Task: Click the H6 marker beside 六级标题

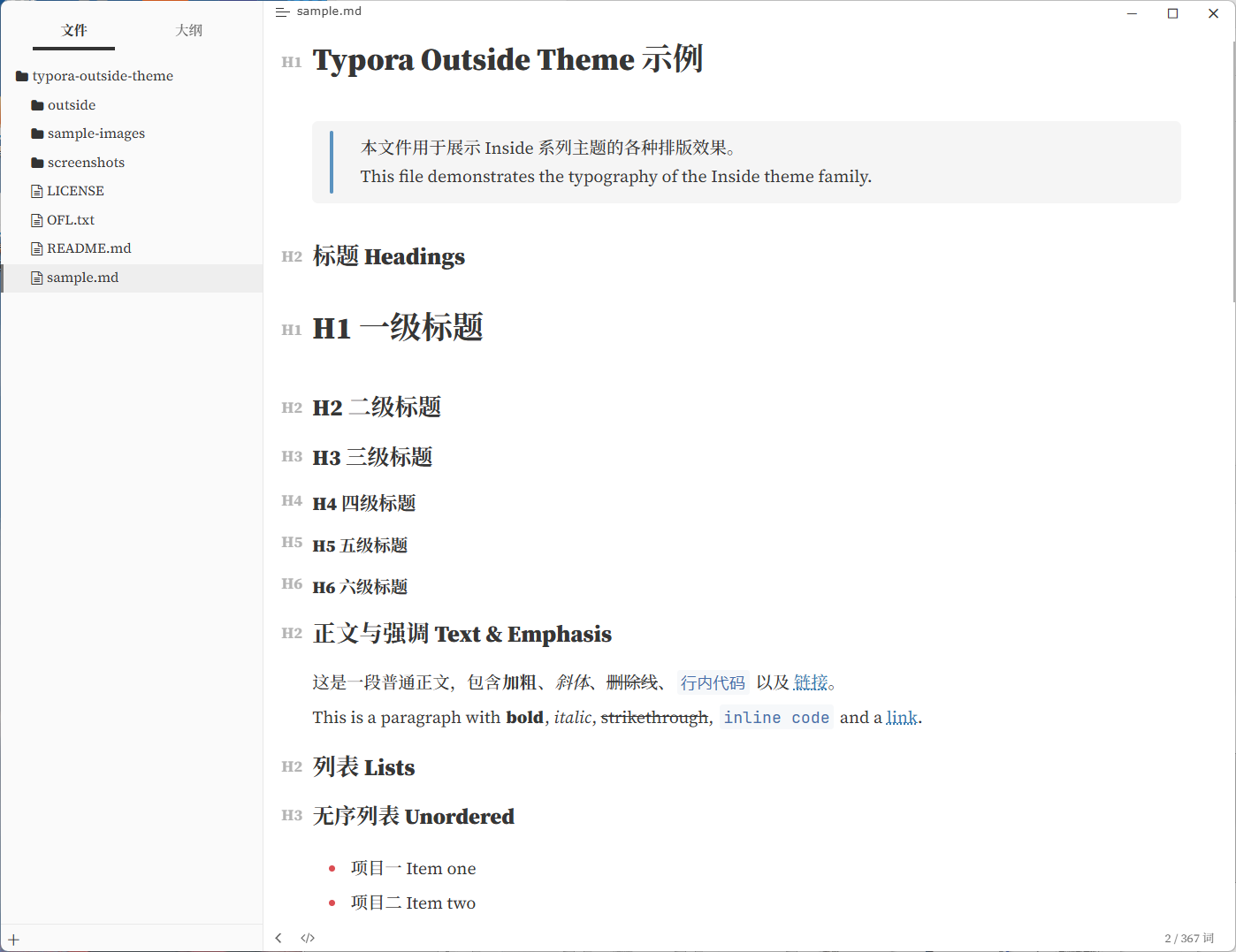Action: point(292,584)
